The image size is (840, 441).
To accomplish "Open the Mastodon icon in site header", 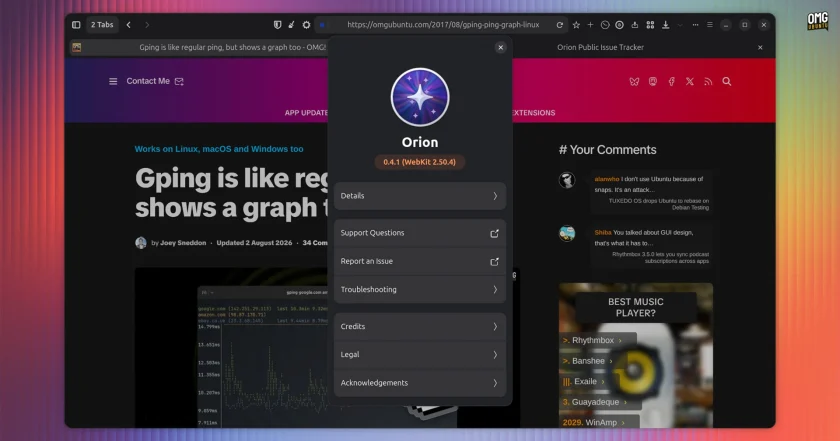I will 652,81.
